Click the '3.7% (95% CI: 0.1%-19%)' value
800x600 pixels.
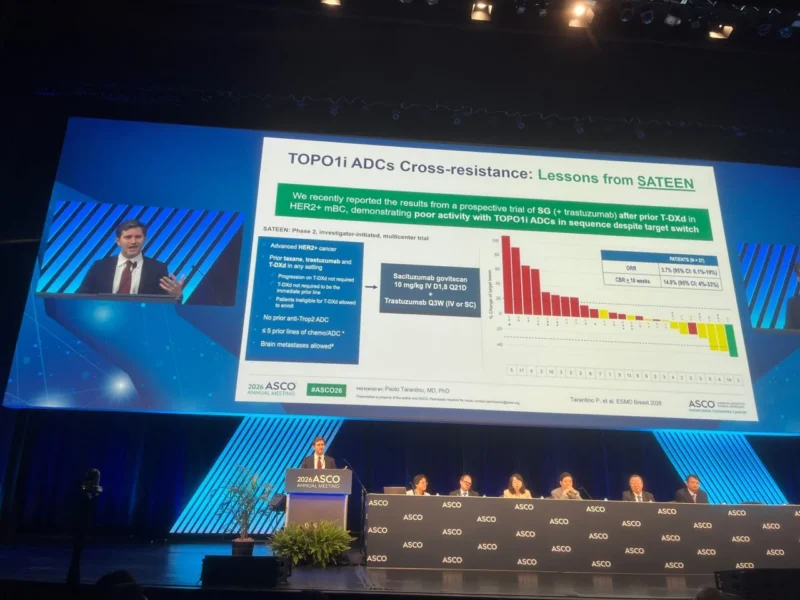coord(689,271)
